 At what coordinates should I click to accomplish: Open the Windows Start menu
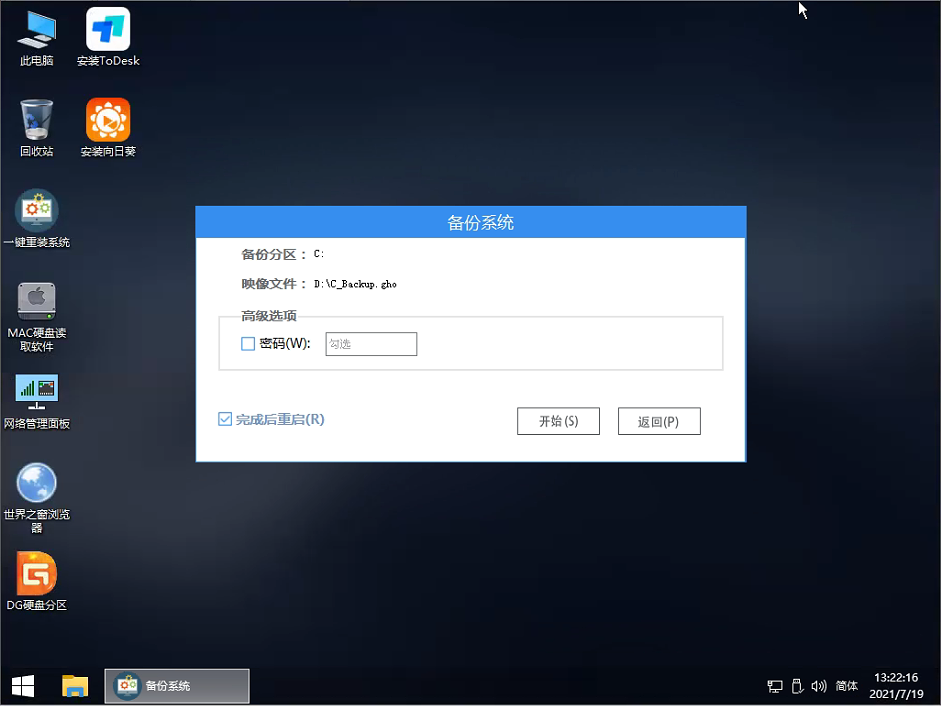pos(21,686)
